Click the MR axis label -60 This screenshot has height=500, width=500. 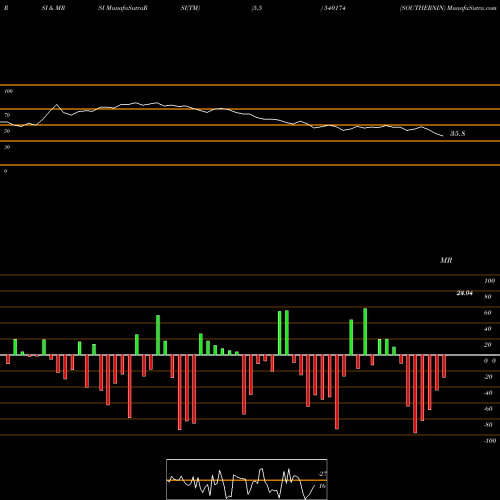[x=488, y=409]
